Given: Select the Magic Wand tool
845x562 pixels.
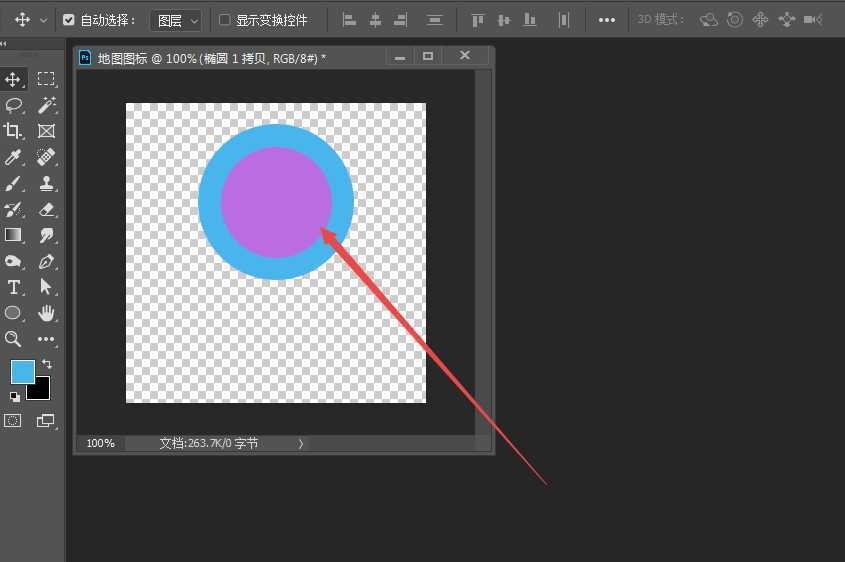Looking at the screenshot, I should (x=46, y=105).
